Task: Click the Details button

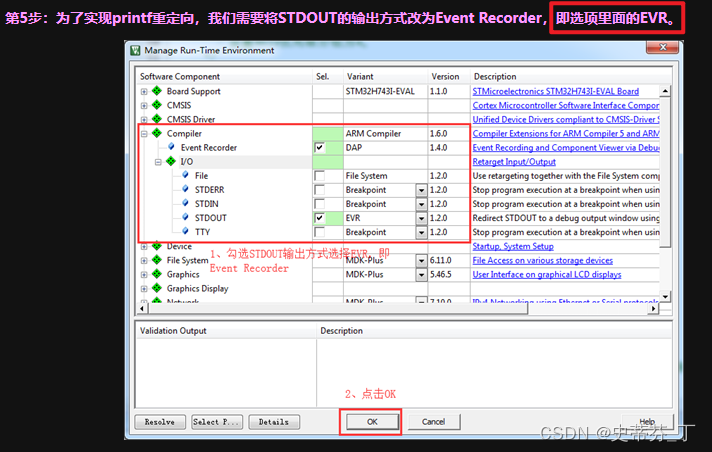Action: [274, 422]
